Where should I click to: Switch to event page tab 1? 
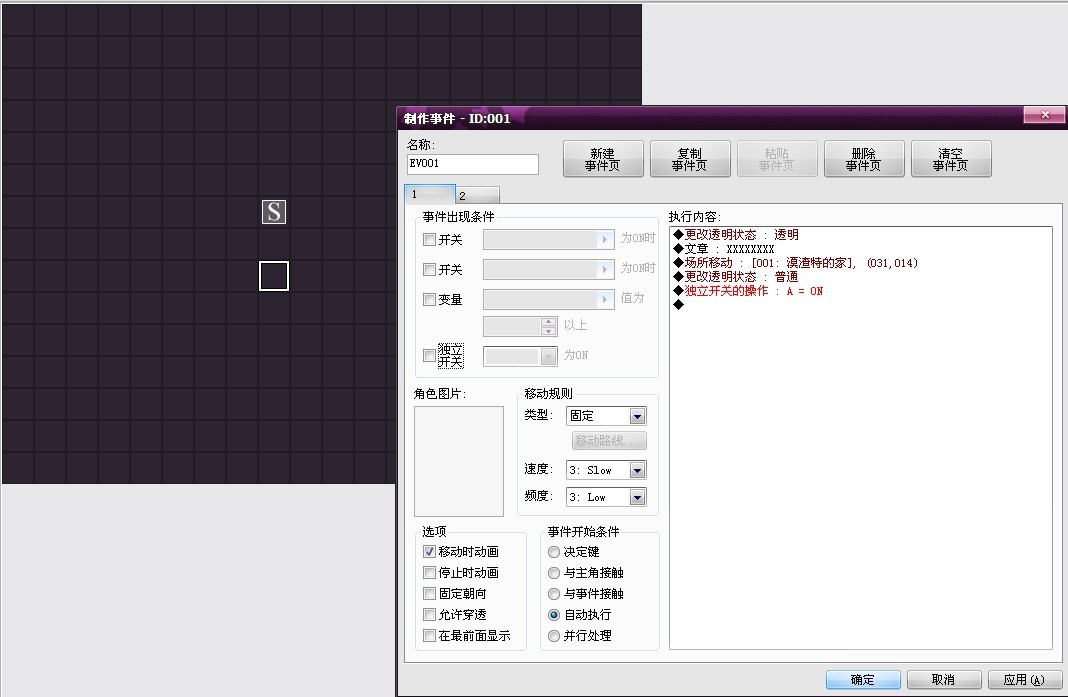pyautogui.click(x=430, y=194)
